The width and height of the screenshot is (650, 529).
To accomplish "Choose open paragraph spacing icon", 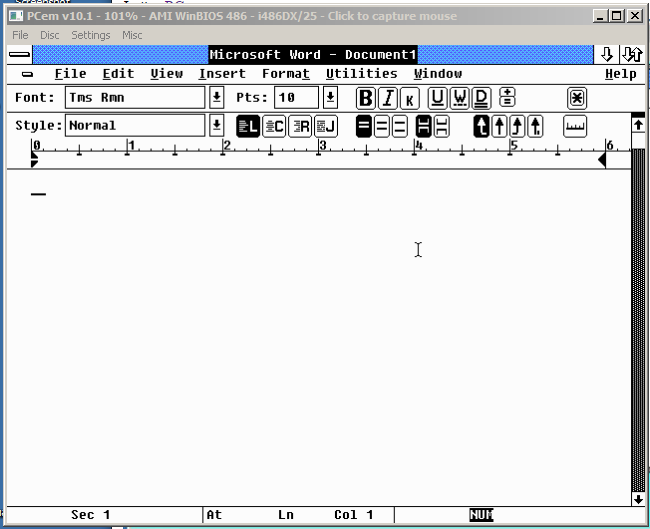I will (x=441, y=126).
